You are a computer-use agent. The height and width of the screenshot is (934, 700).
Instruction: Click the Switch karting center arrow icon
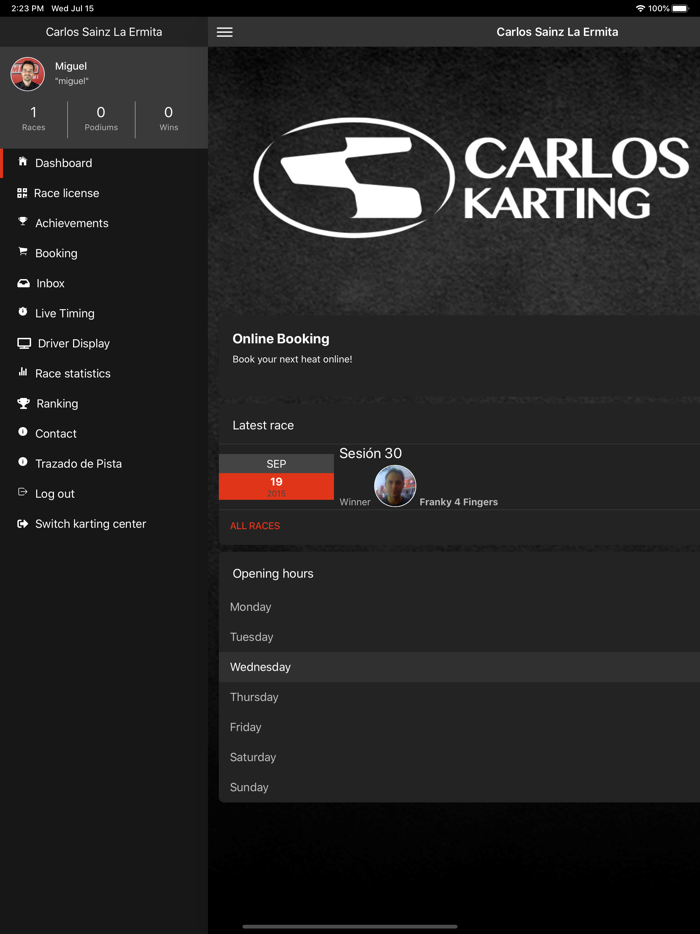click(23, 524)
